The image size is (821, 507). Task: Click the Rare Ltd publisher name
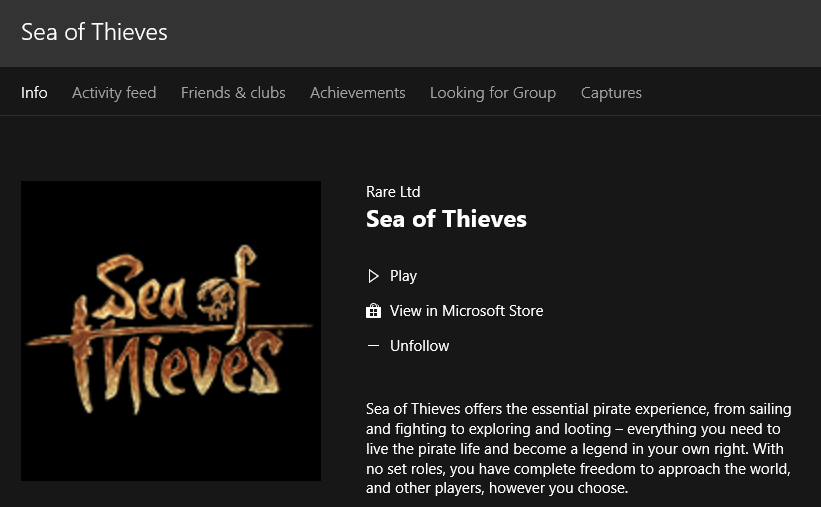pos(393,192)
